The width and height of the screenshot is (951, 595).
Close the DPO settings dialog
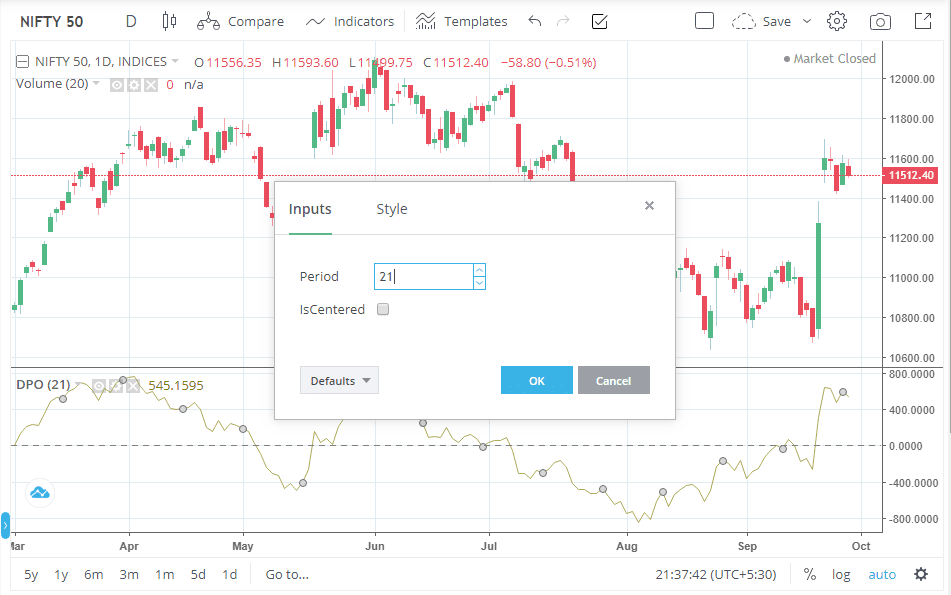click(649, 206)
